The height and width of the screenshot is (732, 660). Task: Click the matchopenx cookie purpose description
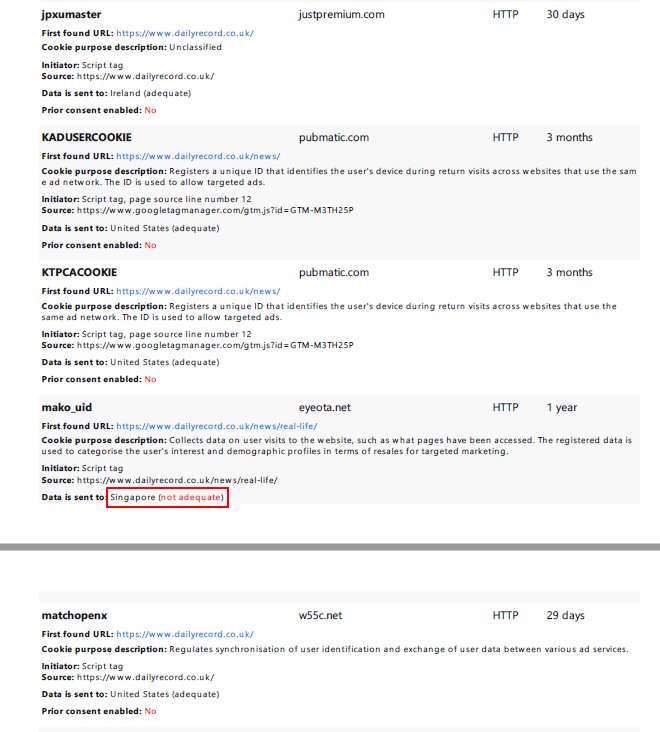point(399,649)
